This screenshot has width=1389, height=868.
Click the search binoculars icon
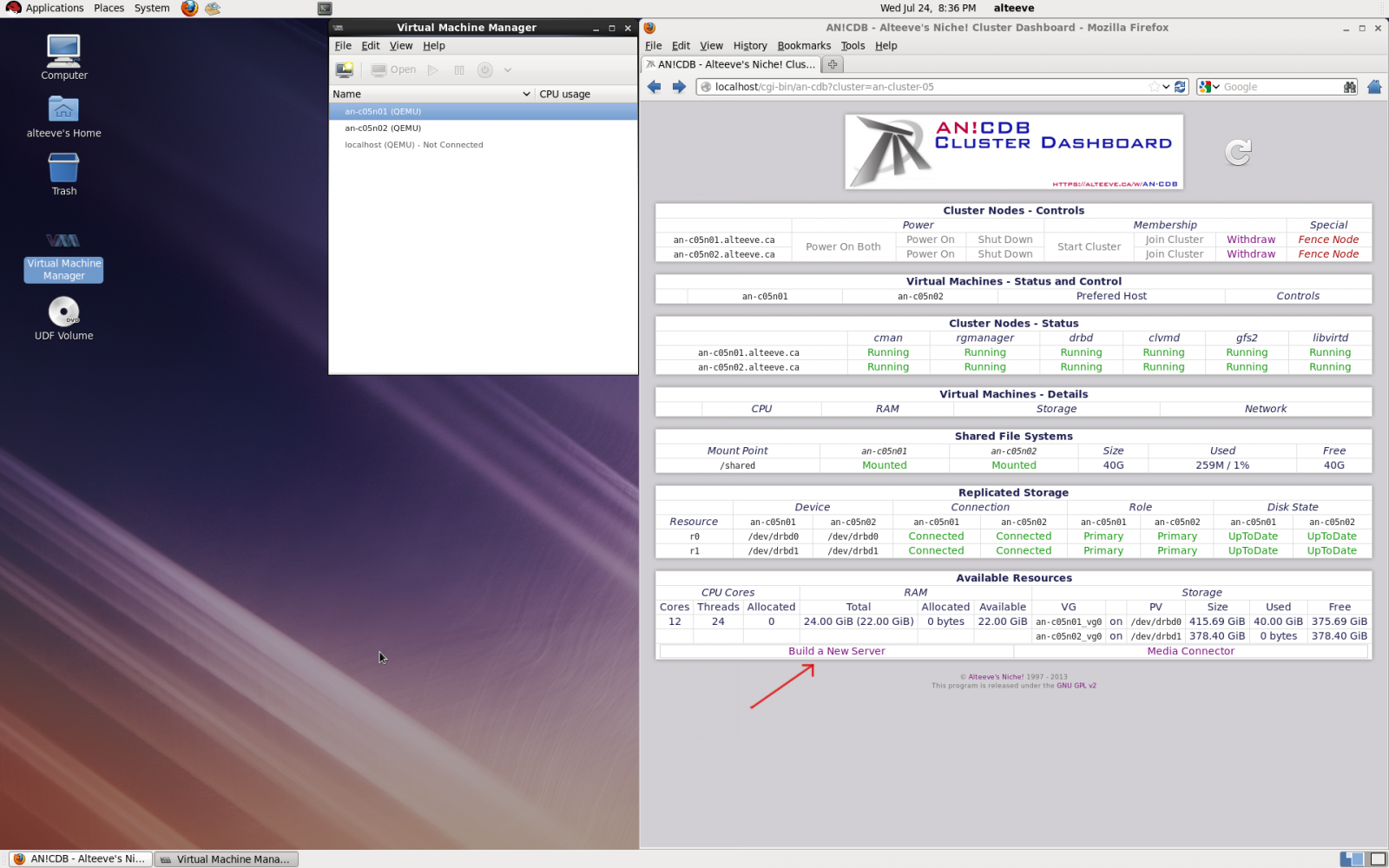point(1349,87)
